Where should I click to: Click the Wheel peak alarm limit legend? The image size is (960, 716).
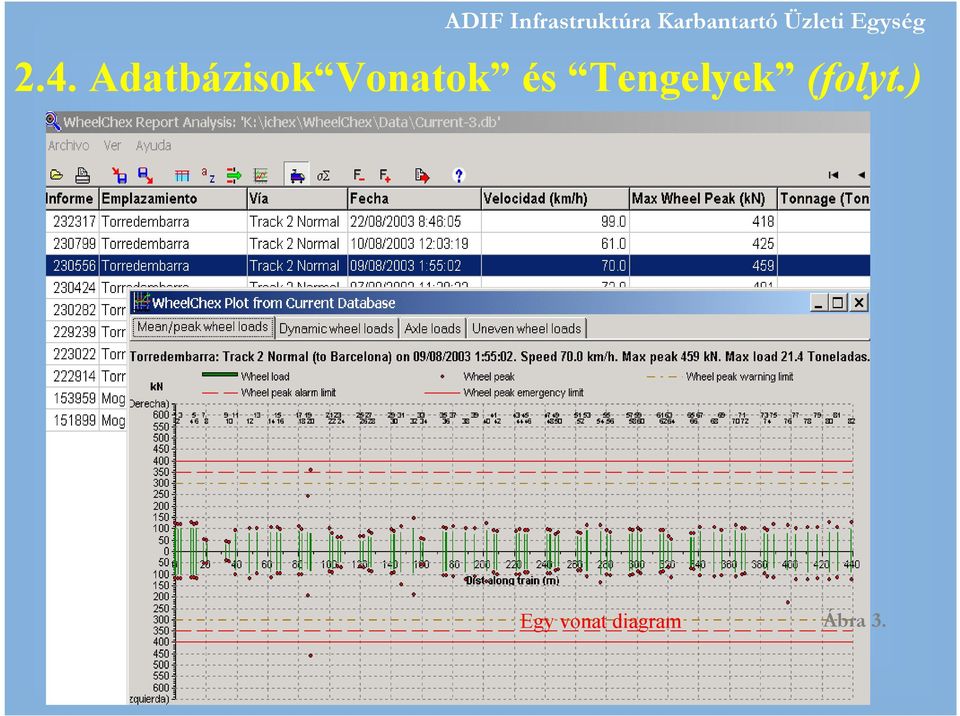(x=269, y=393)
